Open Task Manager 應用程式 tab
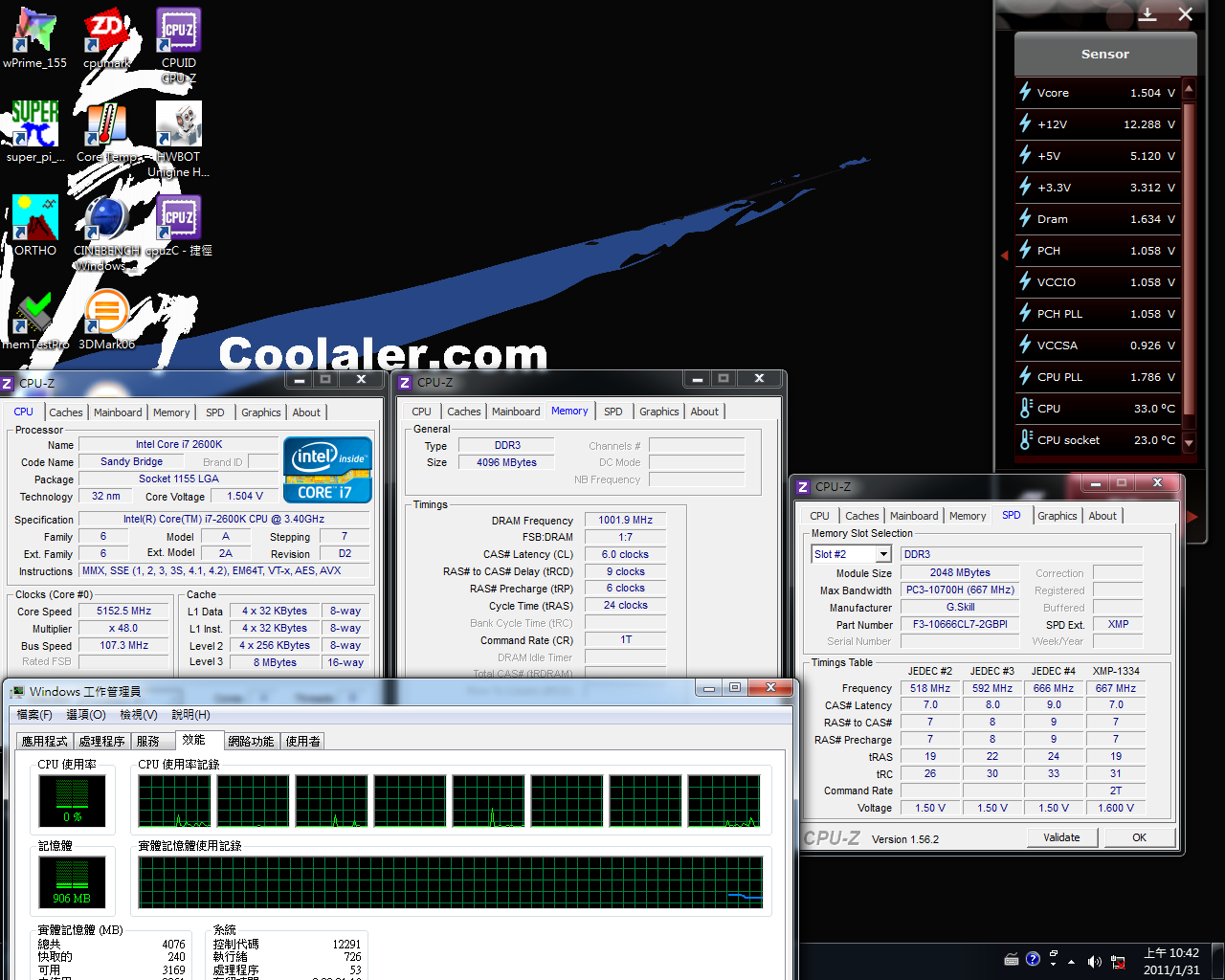Viewport: 1225px width, 980px height. (x=44, y=741)
